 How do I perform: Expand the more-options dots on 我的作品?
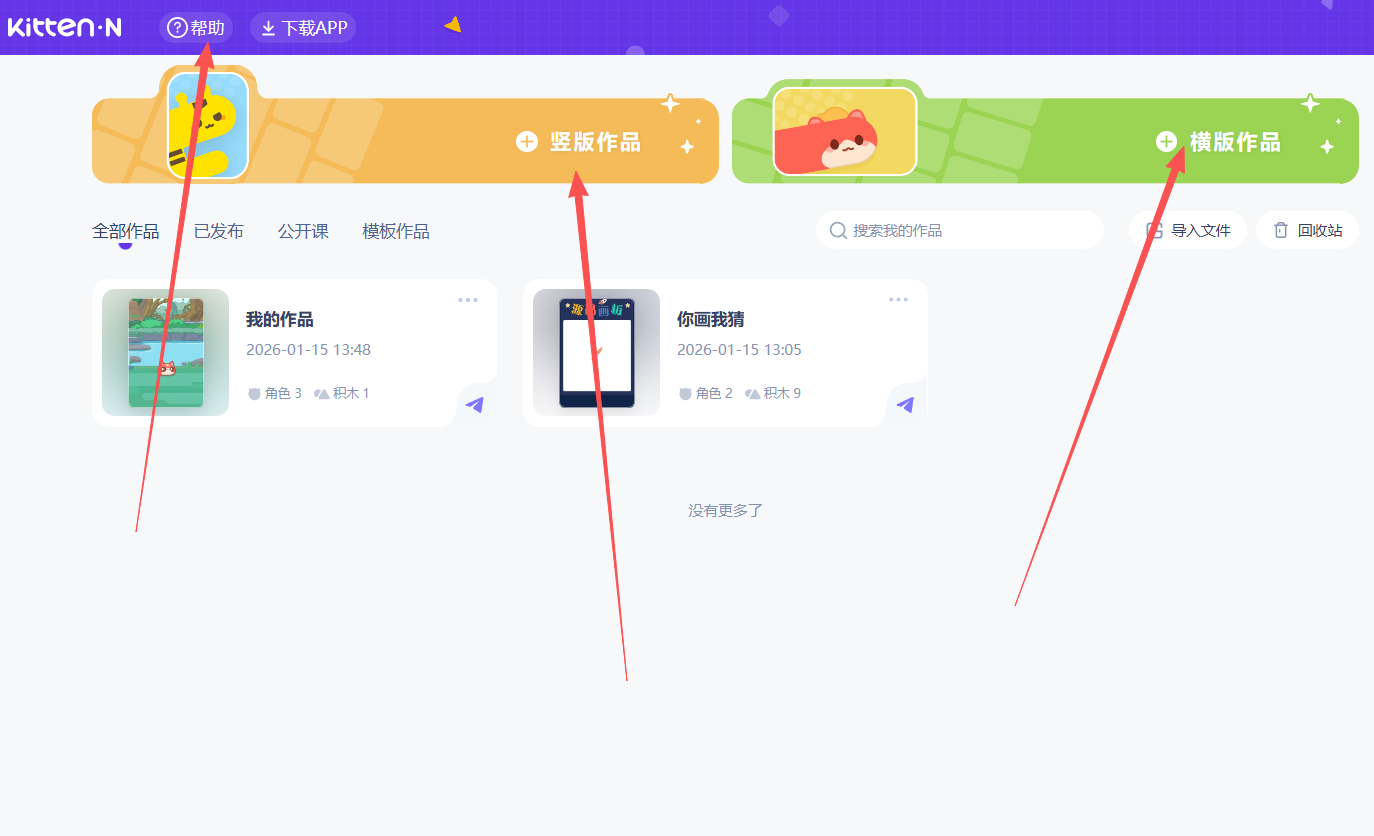click(468, 299)
